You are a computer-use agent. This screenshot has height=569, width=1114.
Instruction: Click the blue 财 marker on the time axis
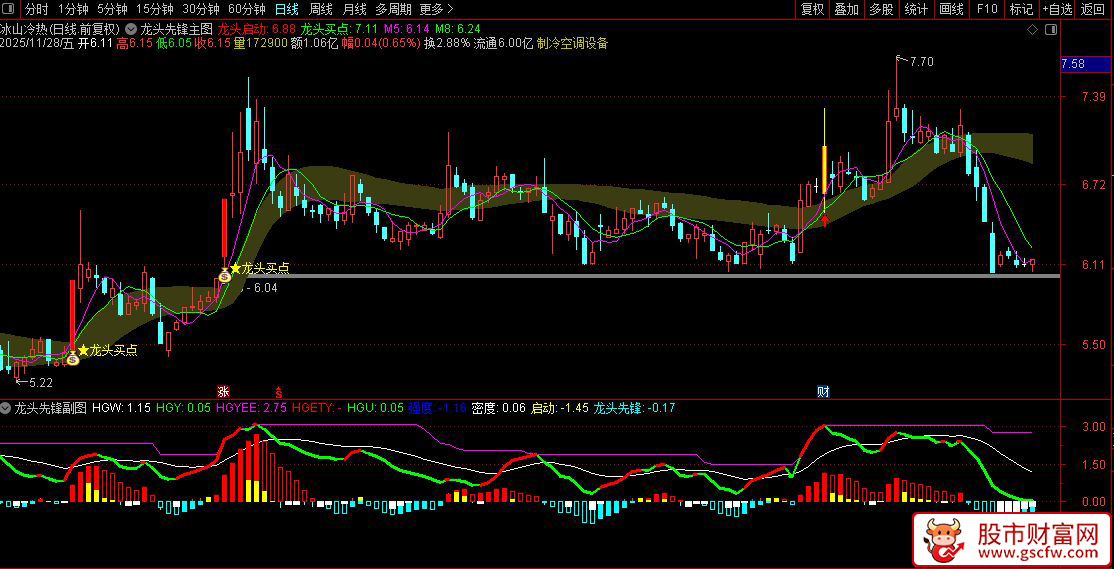point(823,390)
